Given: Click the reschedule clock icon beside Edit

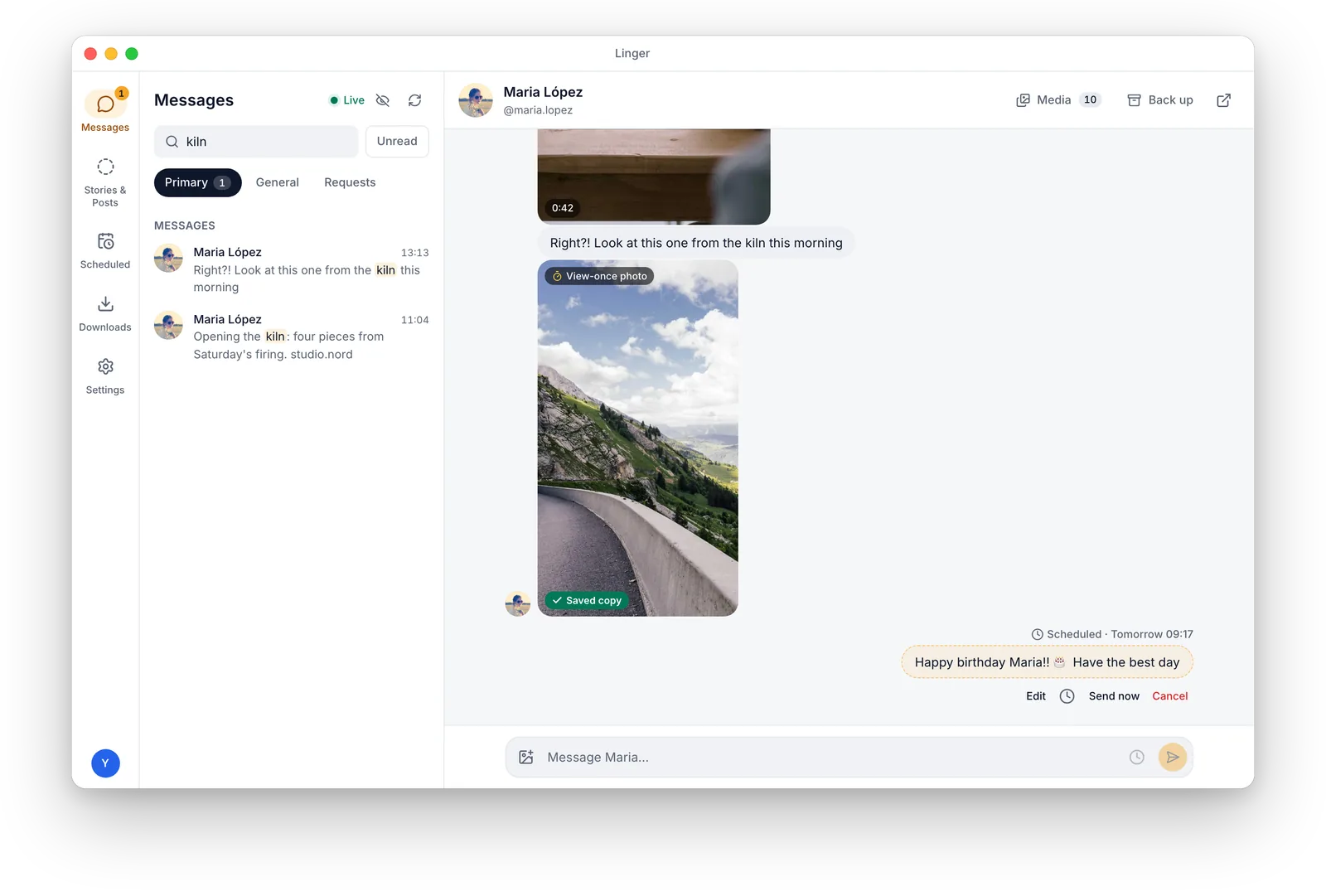Looking at the screenshot, I should pos(1067,696).
